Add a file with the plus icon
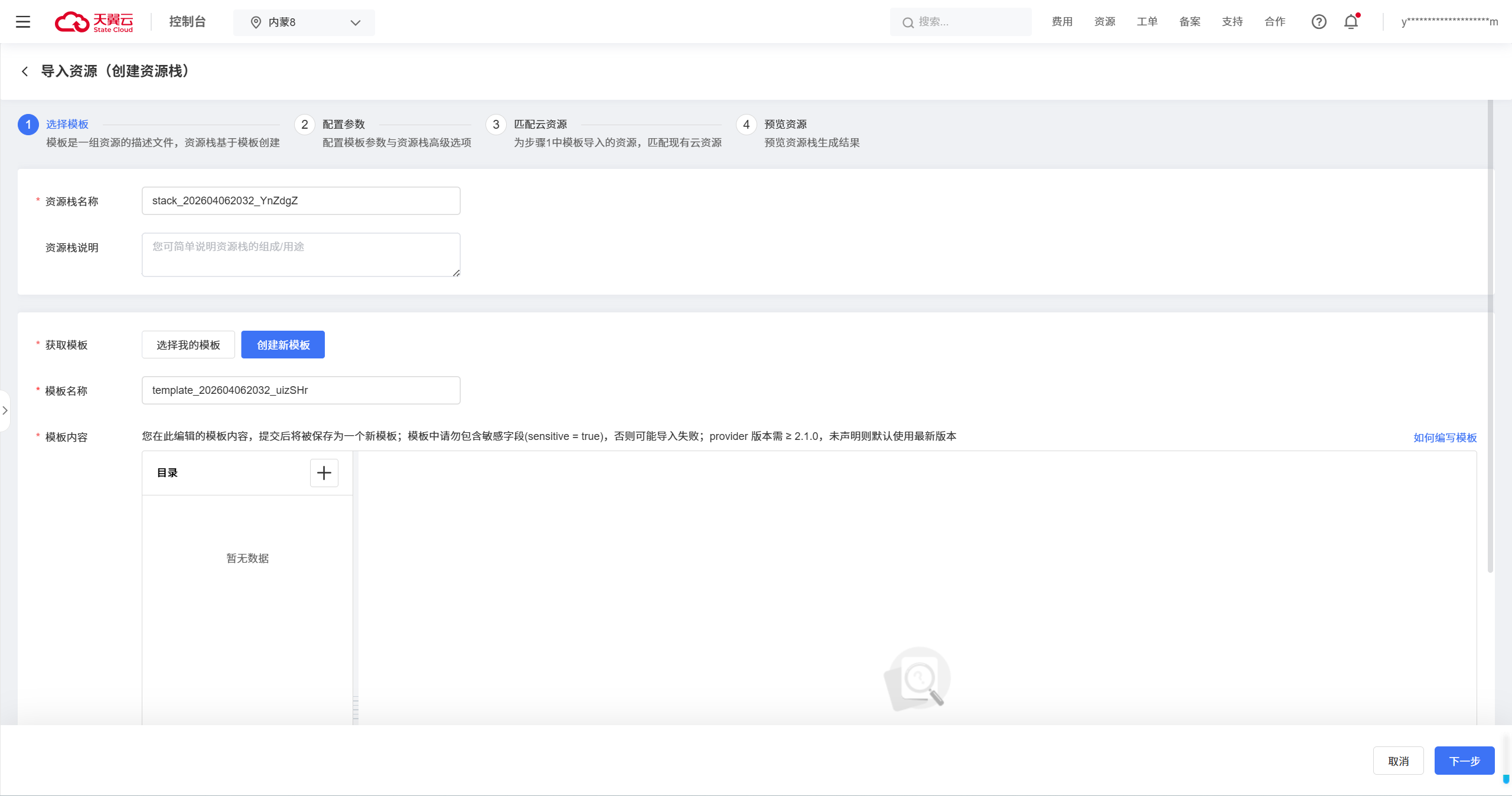Screen dimensions: 1512x796 324,473
